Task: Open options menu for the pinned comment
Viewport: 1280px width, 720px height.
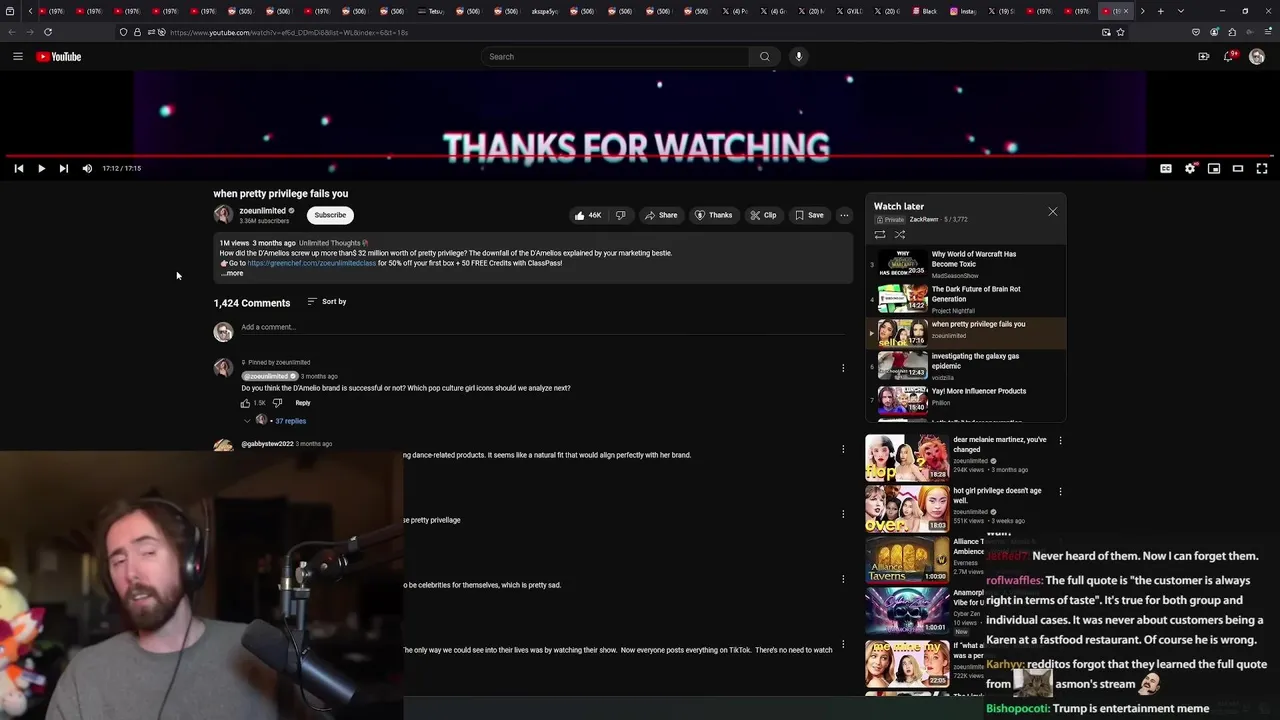Action: [843, 368]
